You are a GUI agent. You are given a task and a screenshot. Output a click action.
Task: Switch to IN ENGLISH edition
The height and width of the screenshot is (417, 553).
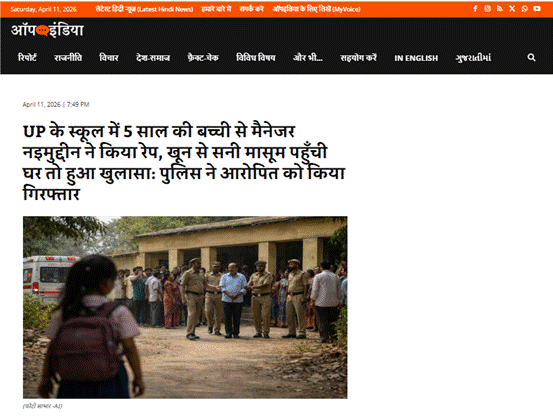(416, 58)
